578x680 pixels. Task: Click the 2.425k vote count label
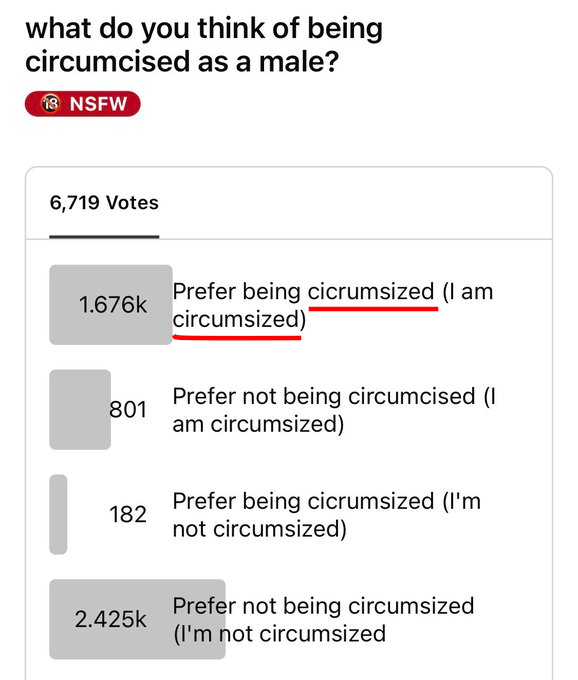[111, 619]
